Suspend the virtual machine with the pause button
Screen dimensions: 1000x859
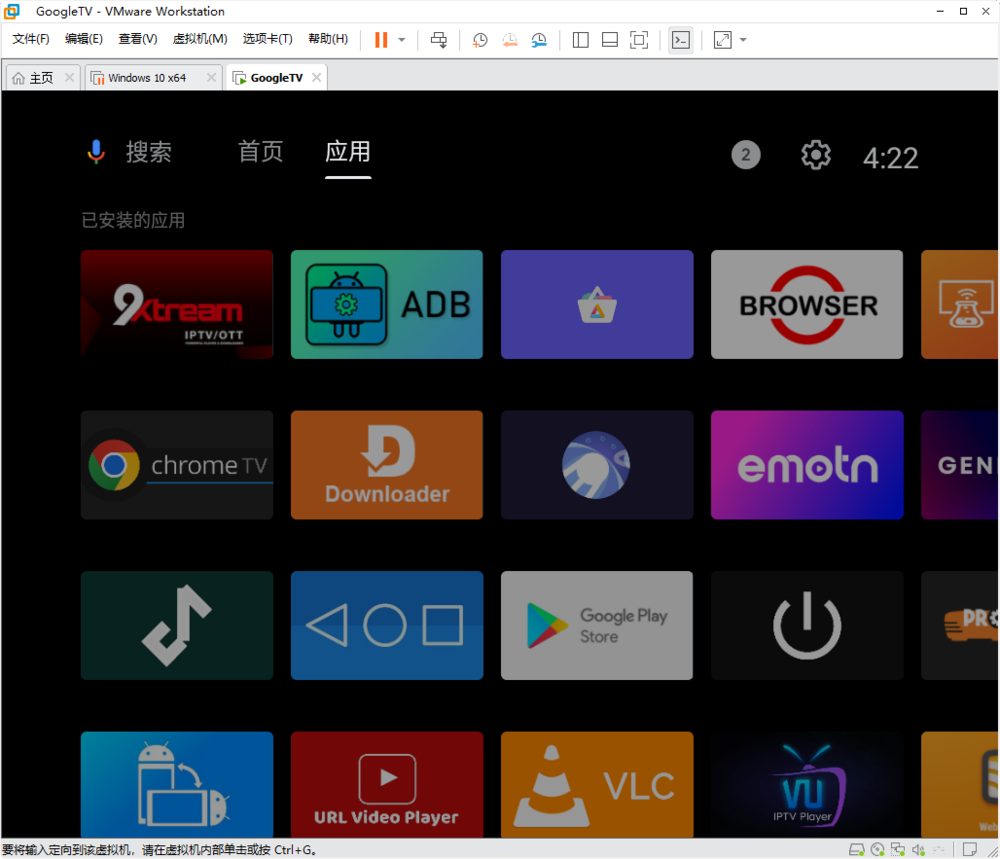(x=379, y=39)
